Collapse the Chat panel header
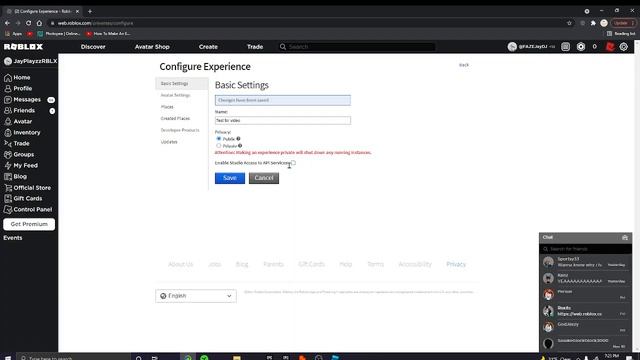The image size is (640, 360). click(x=585, y=238)
